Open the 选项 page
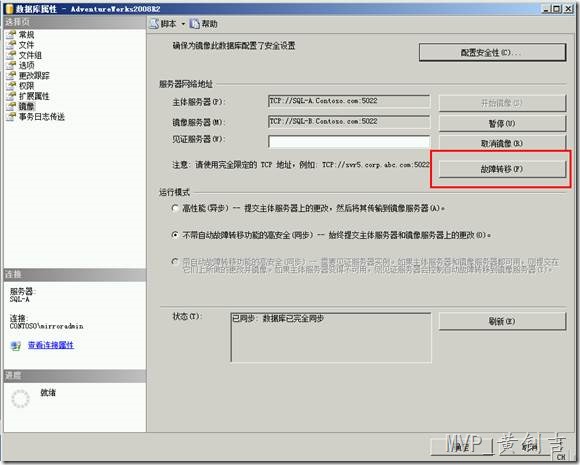The width and height of the screenshot is (580, 465). coord(27,65)
